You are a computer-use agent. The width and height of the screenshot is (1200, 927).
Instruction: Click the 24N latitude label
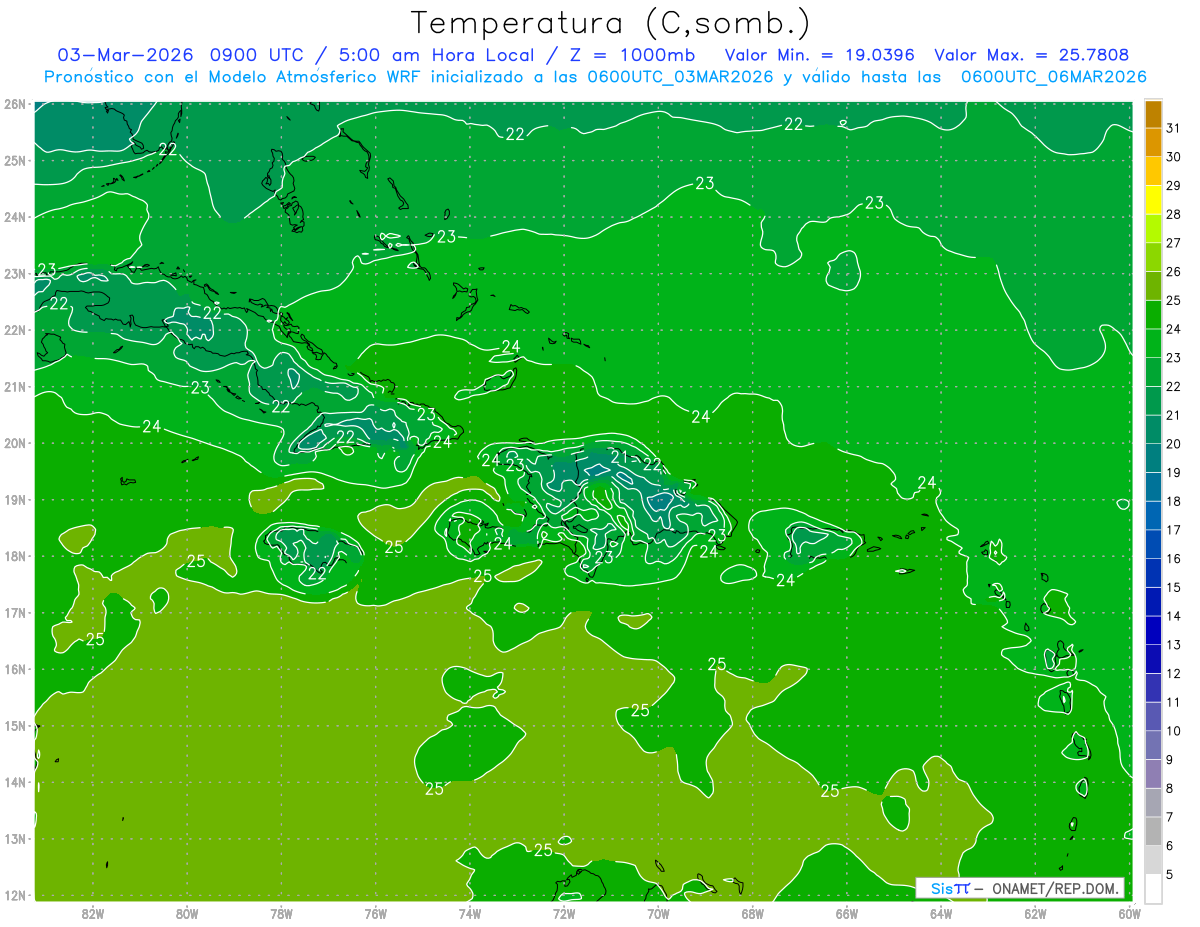click(15, 217)
